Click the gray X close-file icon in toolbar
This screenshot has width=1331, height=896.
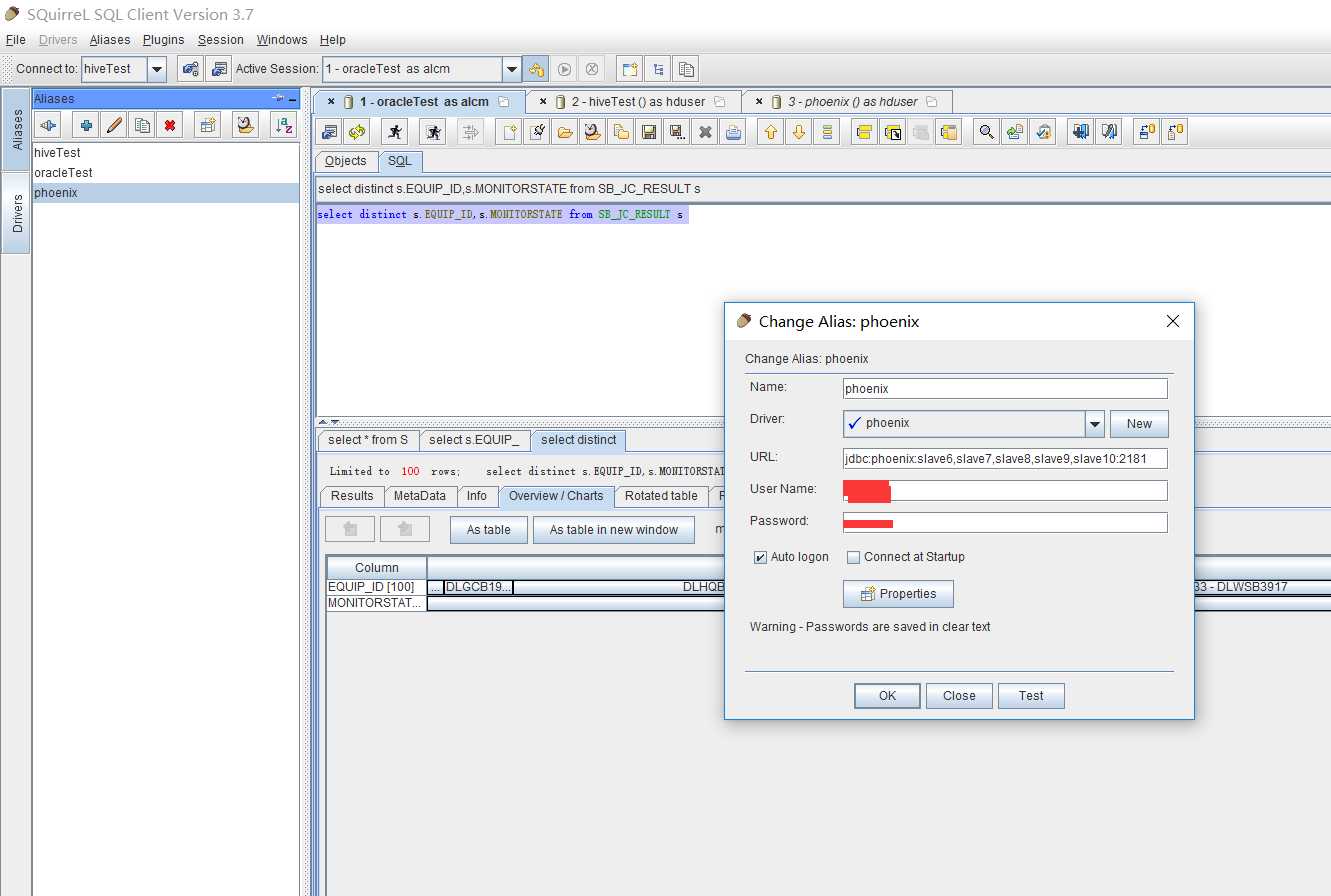pos(705,132)
